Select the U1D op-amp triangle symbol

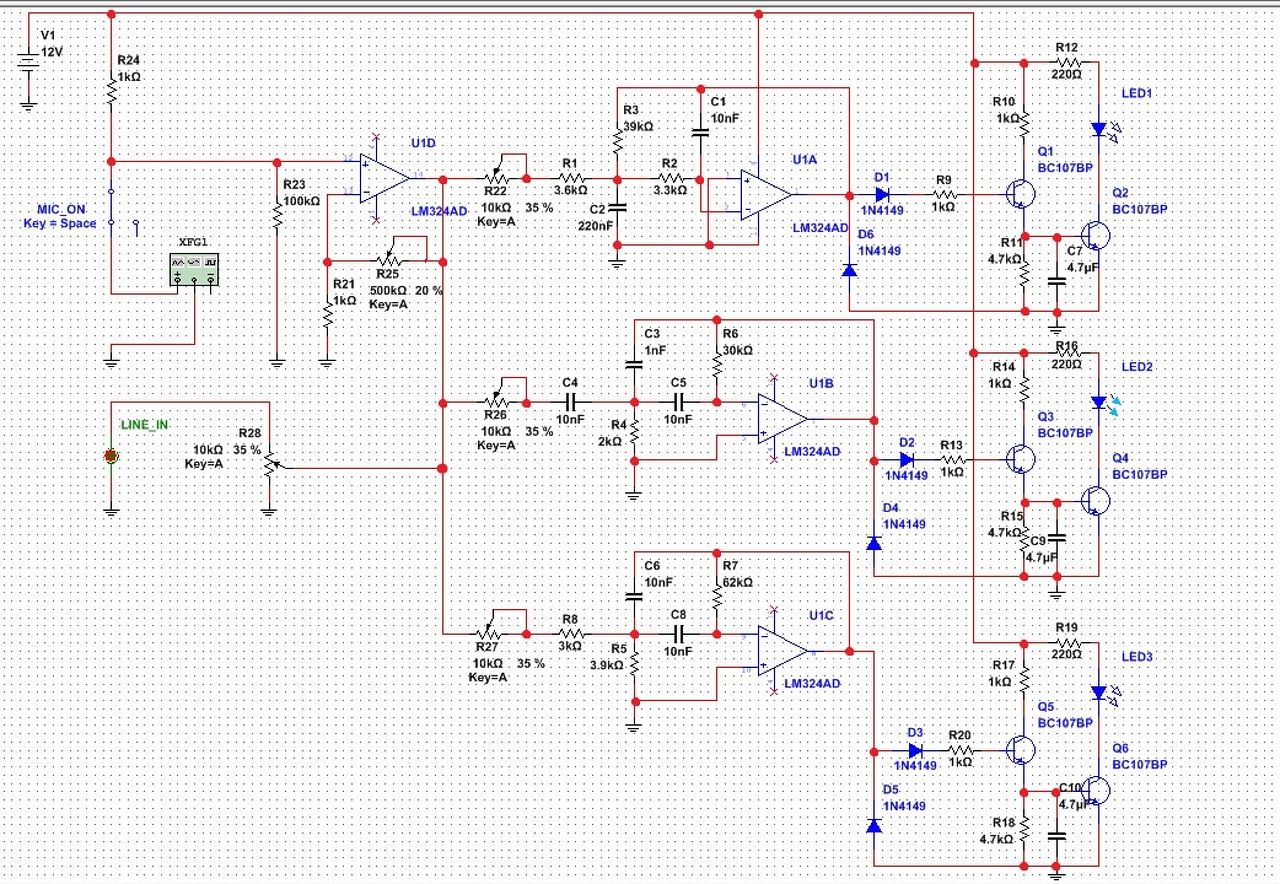point(387,178)
